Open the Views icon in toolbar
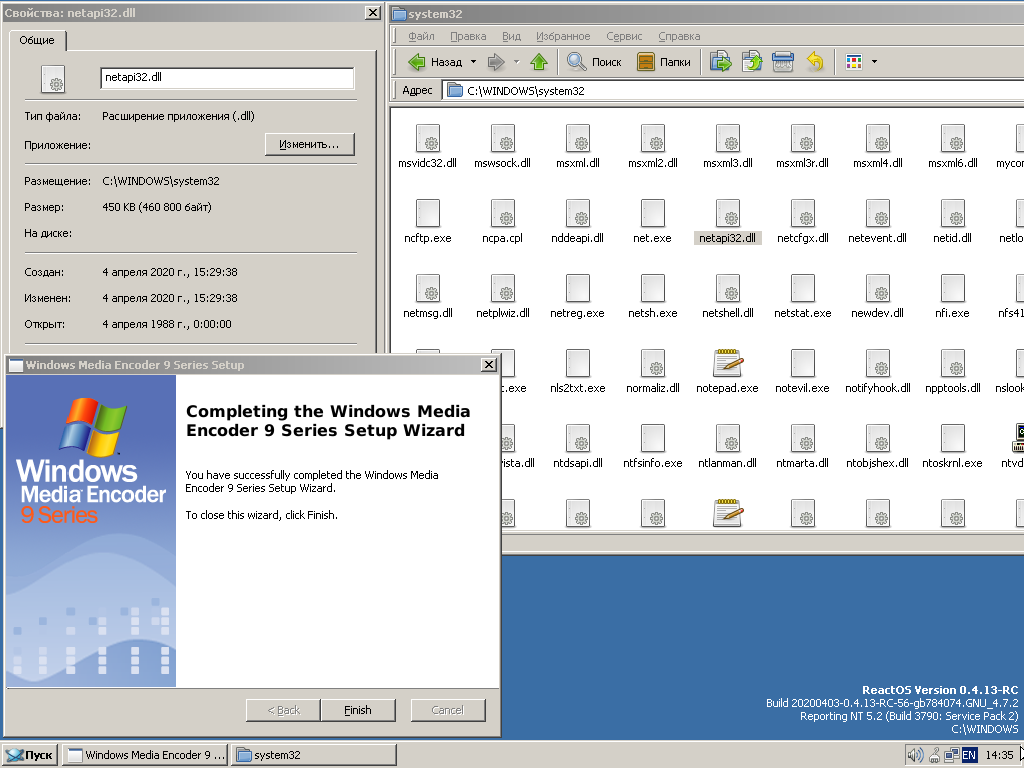The image size is (1024, 768). coord(854,62)
